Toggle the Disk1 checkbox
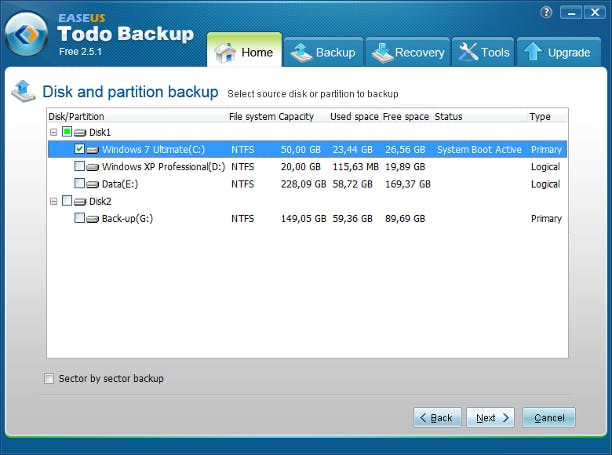612x455 pixels. pos(67,132)
